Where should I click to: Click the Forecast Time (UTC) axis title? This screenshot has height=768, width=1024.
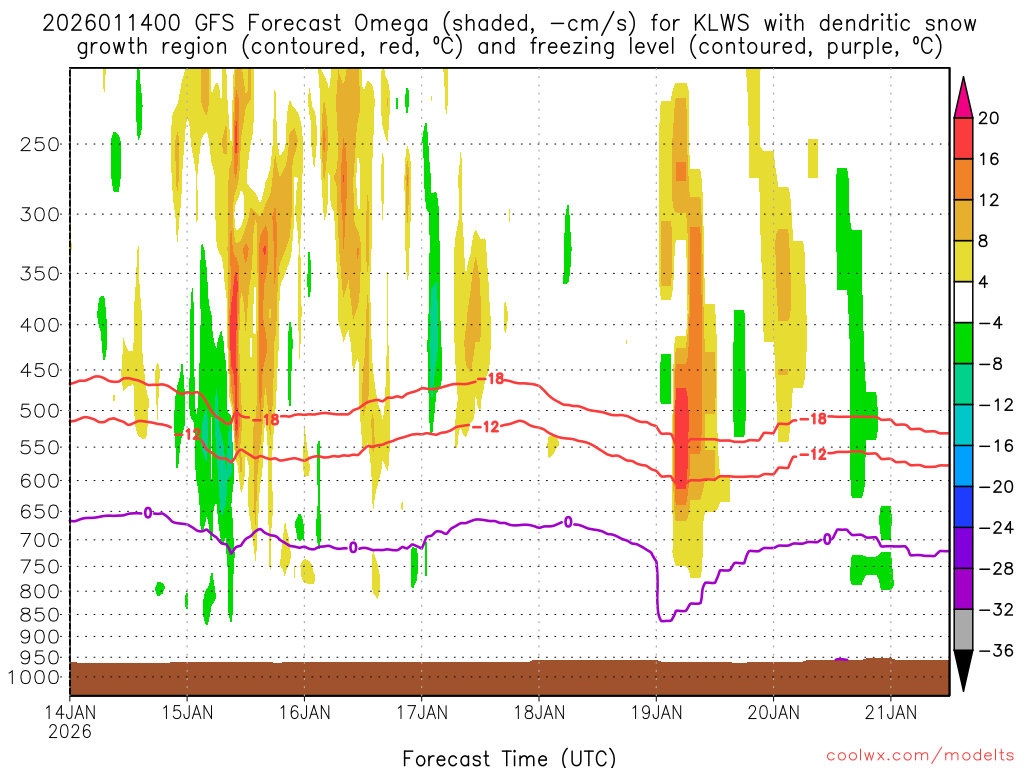coord(509,758)
